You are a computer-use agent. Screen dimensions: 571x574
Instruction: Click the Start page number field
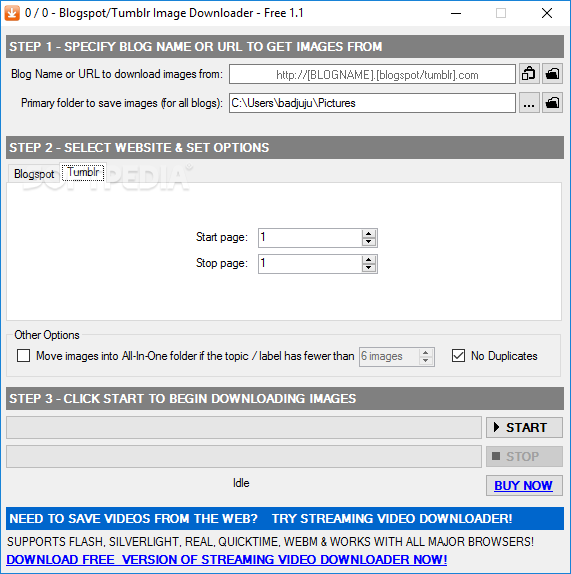310,238
